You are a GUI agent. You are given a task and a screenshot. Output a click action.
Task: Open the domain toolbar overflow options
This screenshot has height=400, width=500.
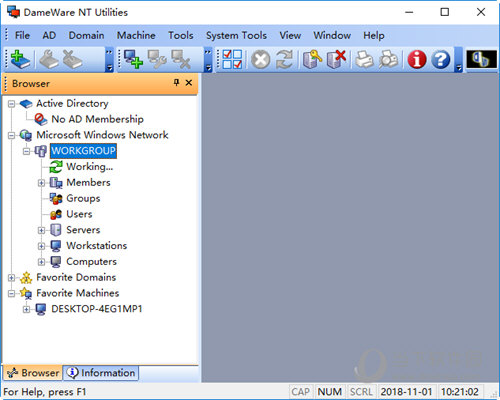pos(109,60)
